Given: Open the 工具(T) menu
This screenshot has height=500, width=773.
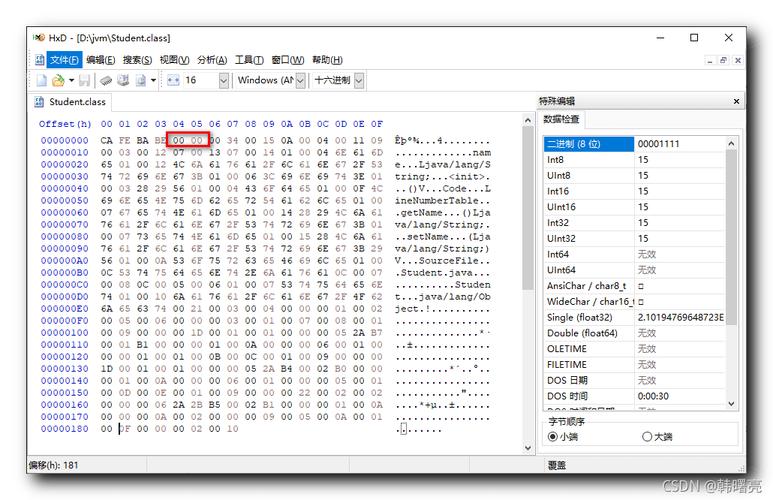Looking at the screenshot, I should tap(249, 60).
